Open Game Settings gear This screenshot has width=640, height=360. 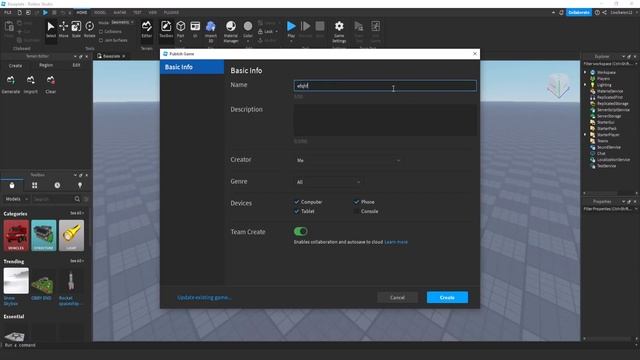pos(339,31)
